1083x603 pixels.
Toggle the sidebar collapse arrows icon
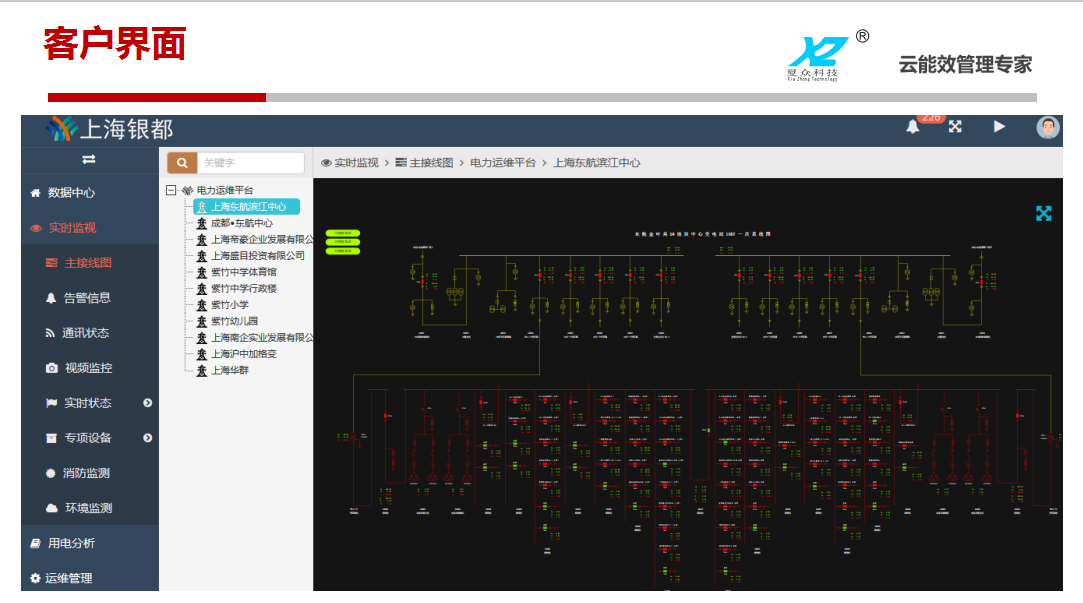pos(89,160)
